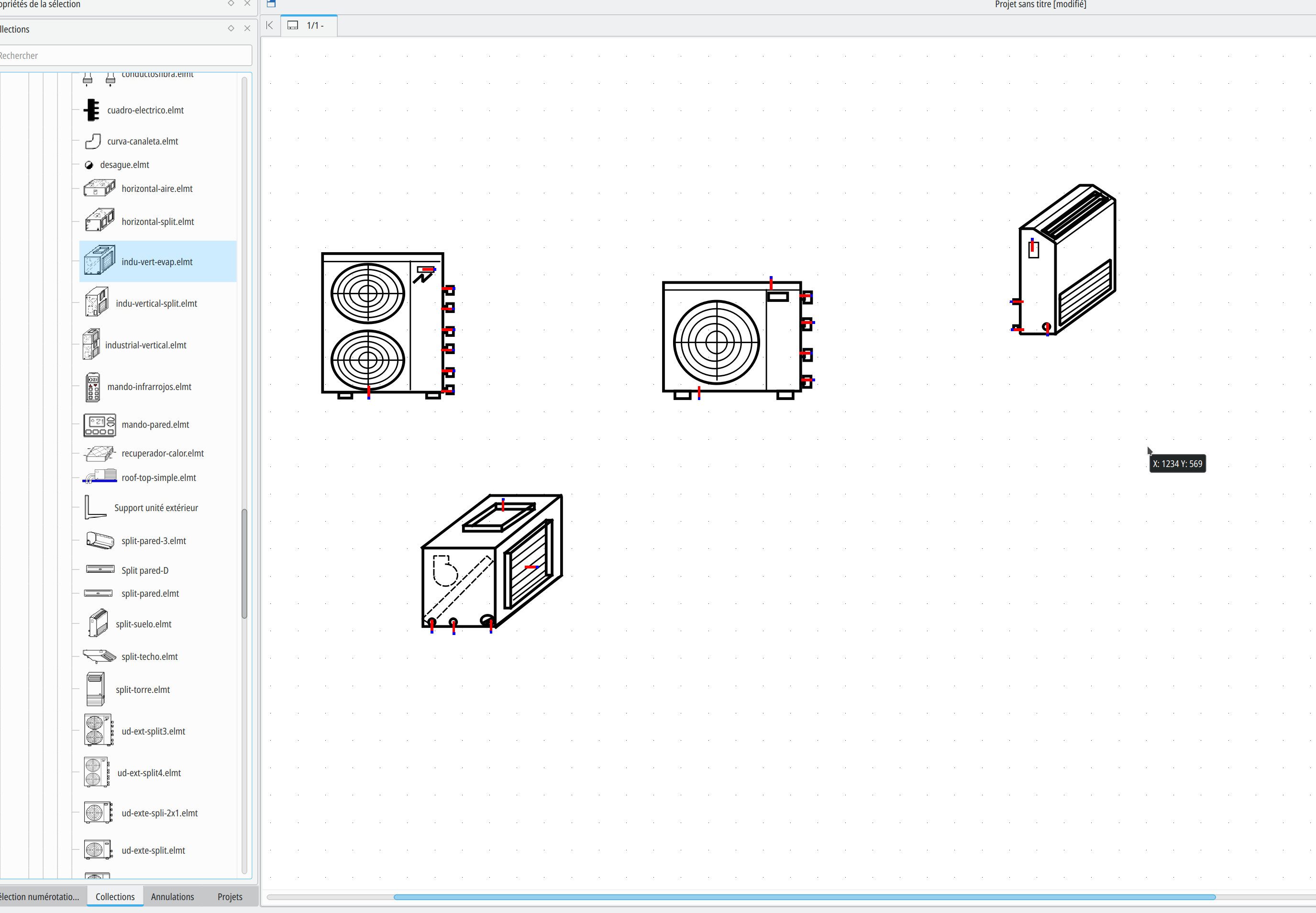Select the ud-ext-split4.elmt icon
Image resolution: width=1316 pixels, height=913 pixels.
point(97,772)
